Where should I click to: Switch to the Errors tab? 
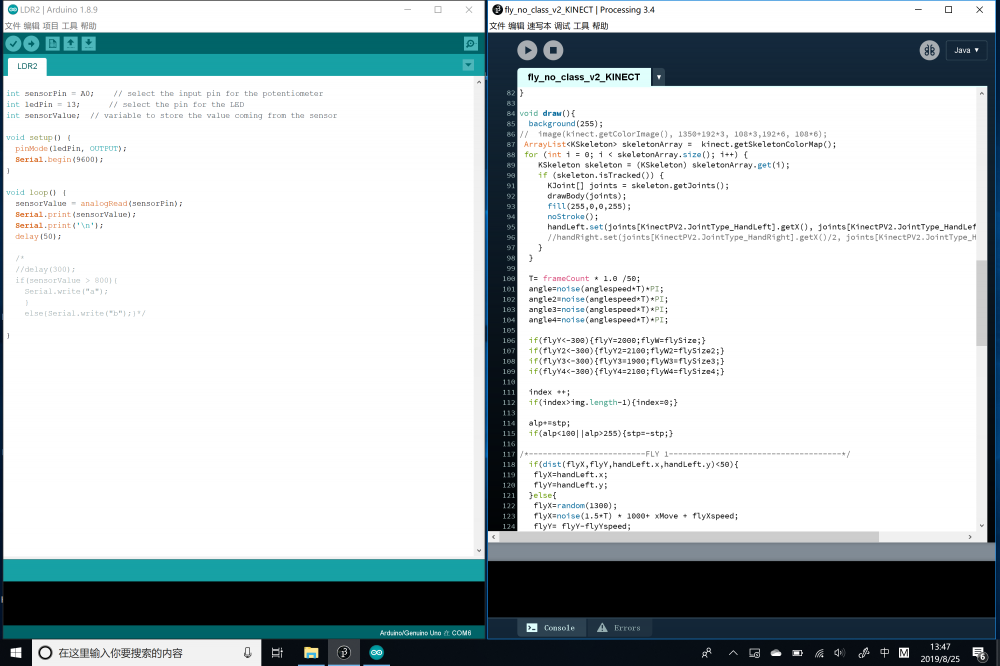coord(619,628)
